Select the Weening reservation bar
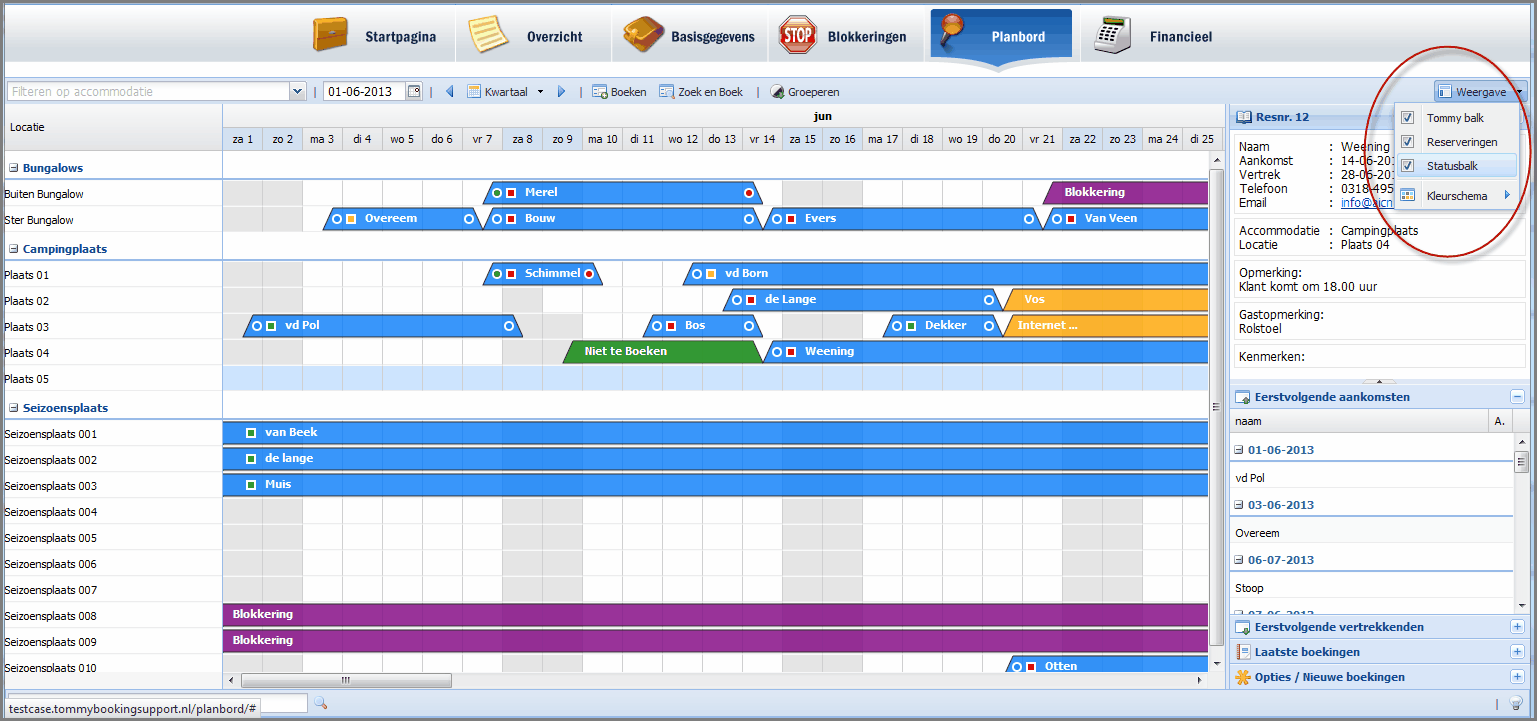The width and height of the screenshot is (1537, 721). point(986,352)
